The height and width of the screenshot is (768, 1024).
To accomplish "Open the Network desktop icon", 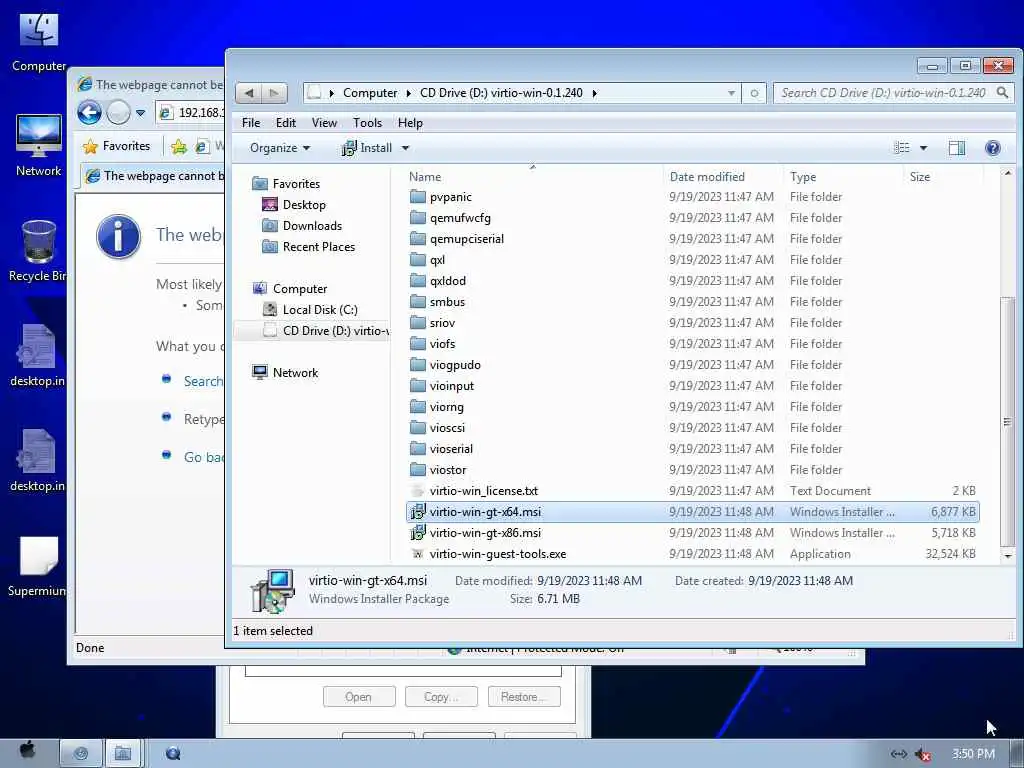I will tap(39, 145).
